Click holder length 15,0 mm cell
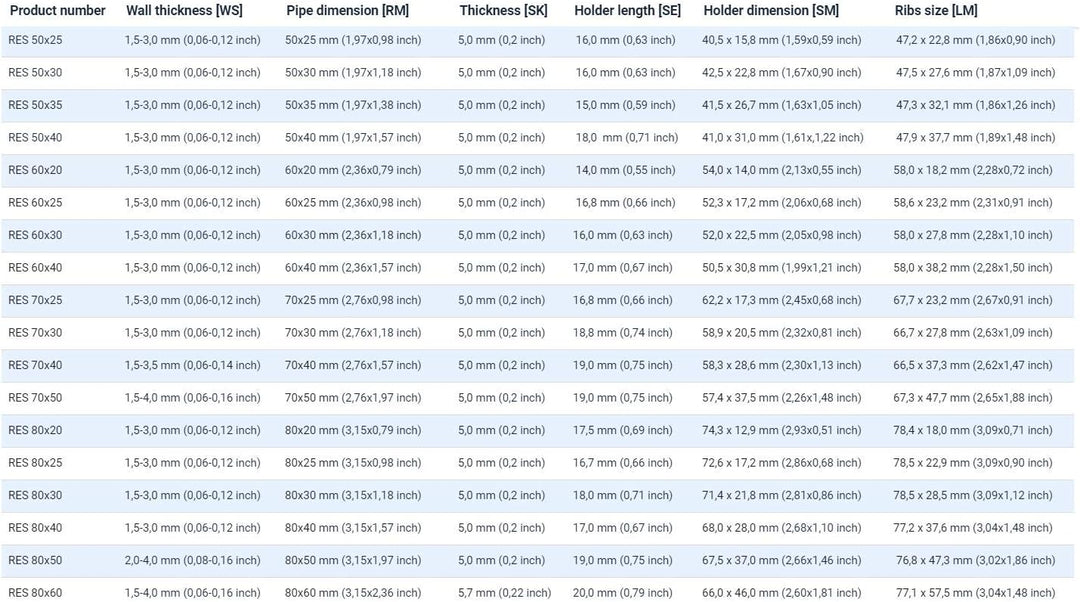Viewport: 1080px width, 602px height. click(x=625, y=105)
